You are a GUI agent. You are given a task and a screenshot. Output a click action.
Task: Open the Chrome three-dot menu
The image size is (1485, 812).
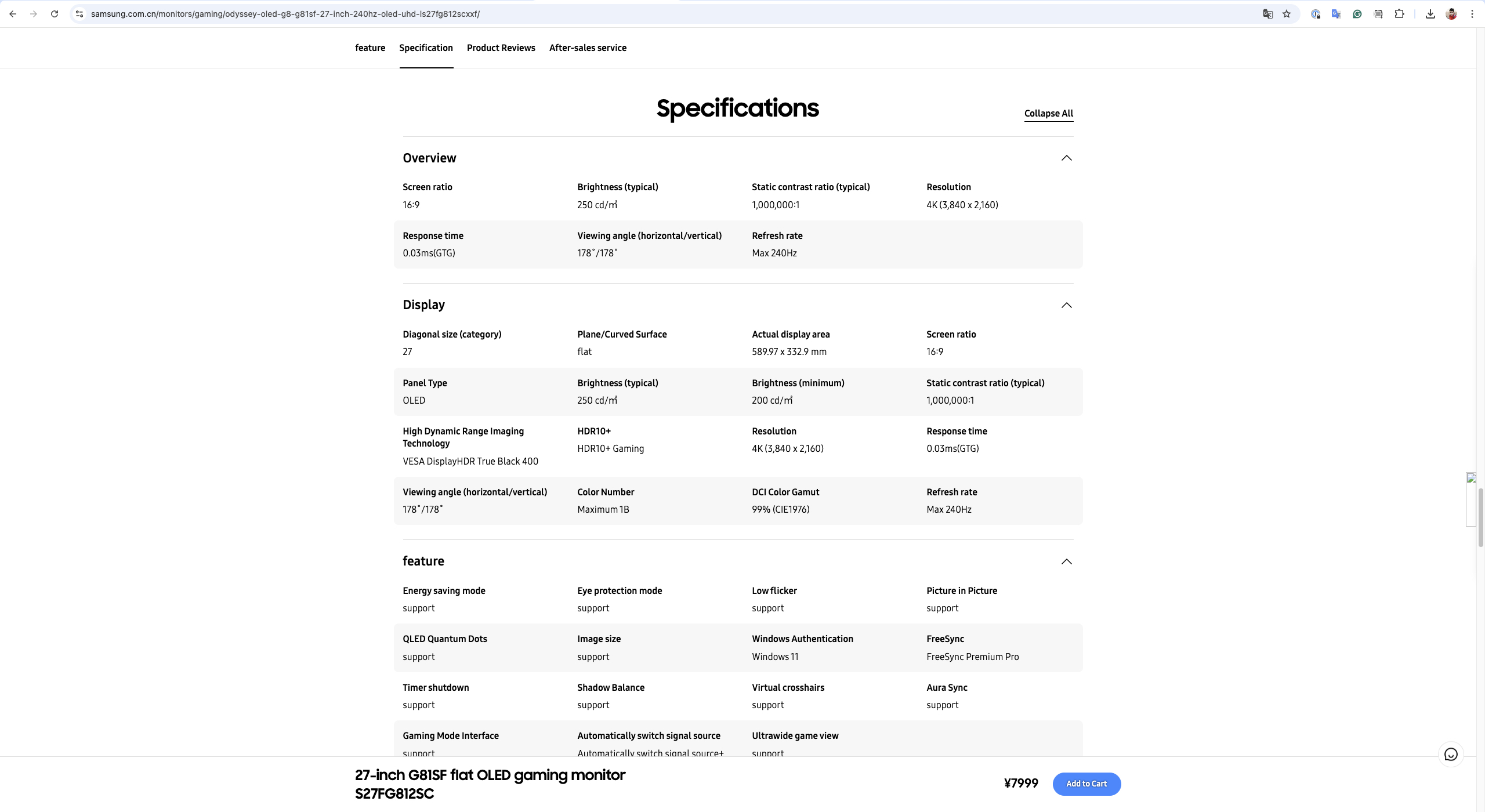(1472, 14)
